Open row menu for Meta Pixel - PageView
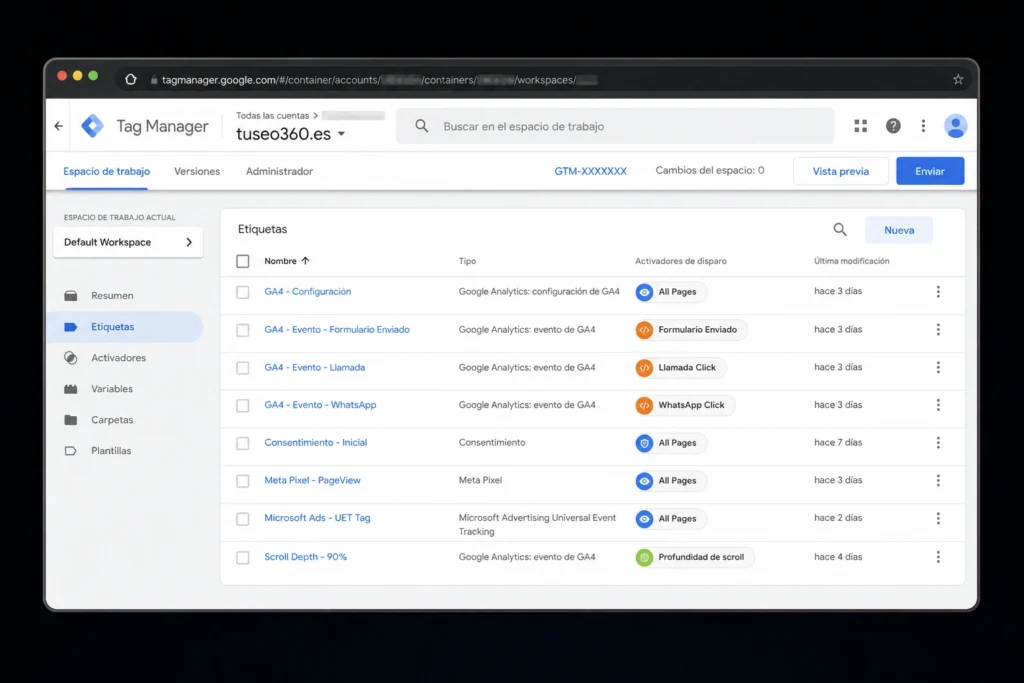The width and height of the screenshot is (1024, 683). coord(938,481)
